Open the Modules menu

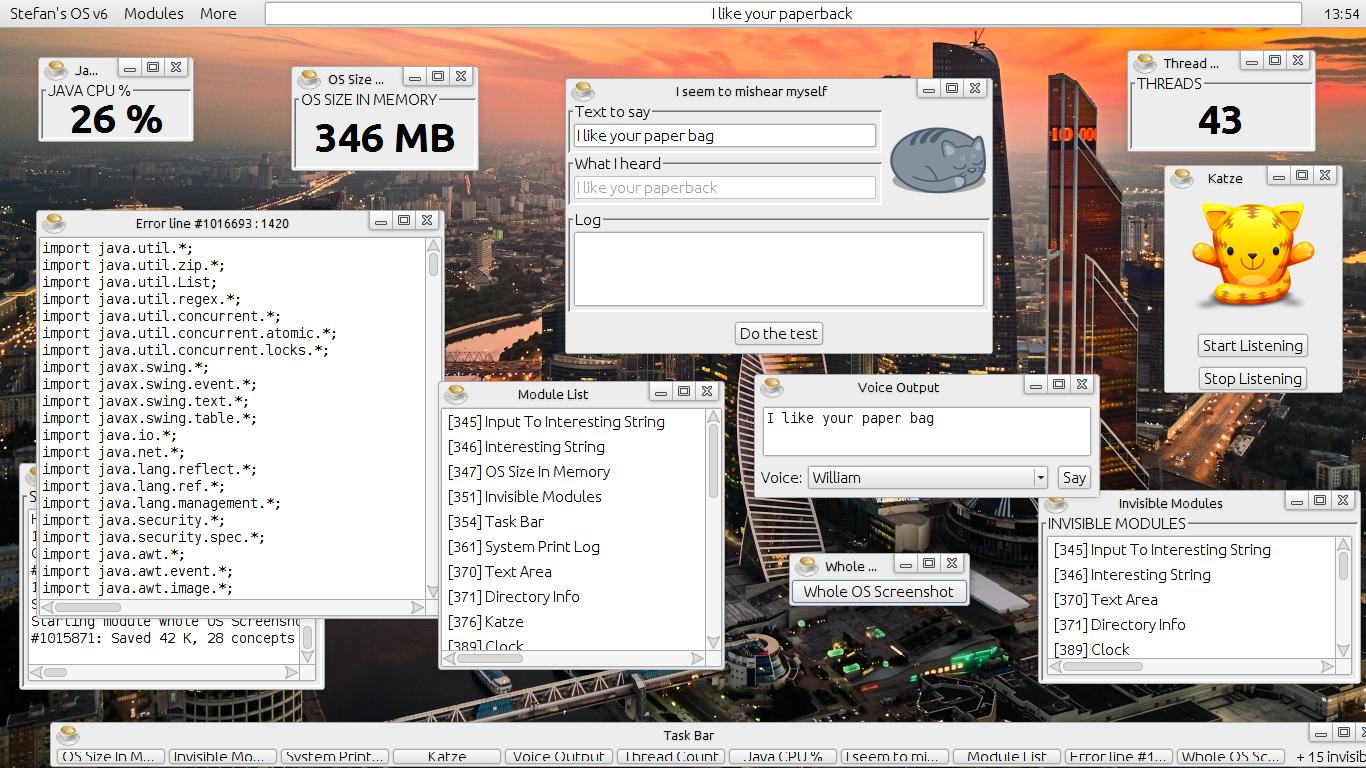click(154, 14)
